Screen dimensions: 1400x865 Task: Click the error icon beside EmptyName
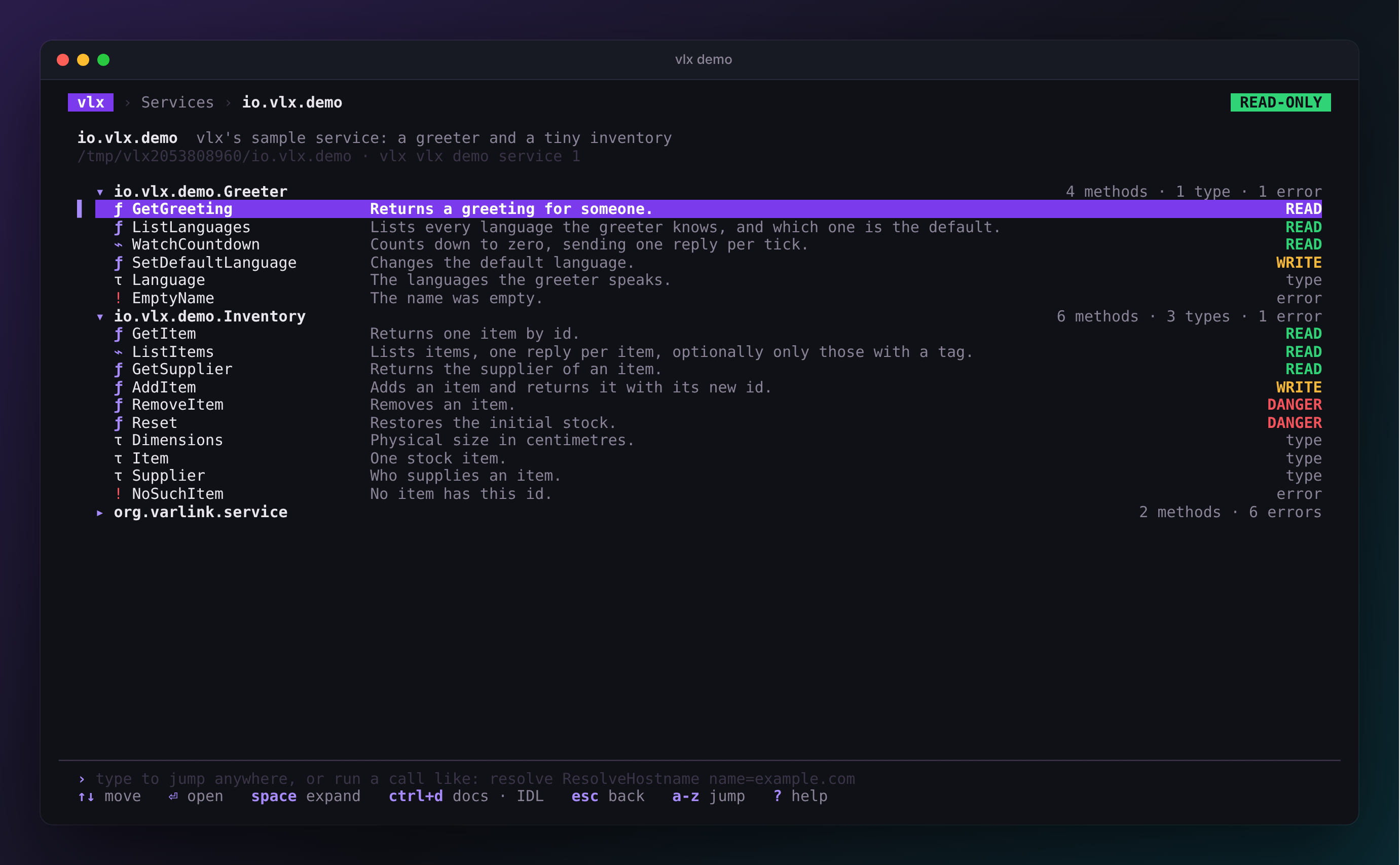[119, 298]
